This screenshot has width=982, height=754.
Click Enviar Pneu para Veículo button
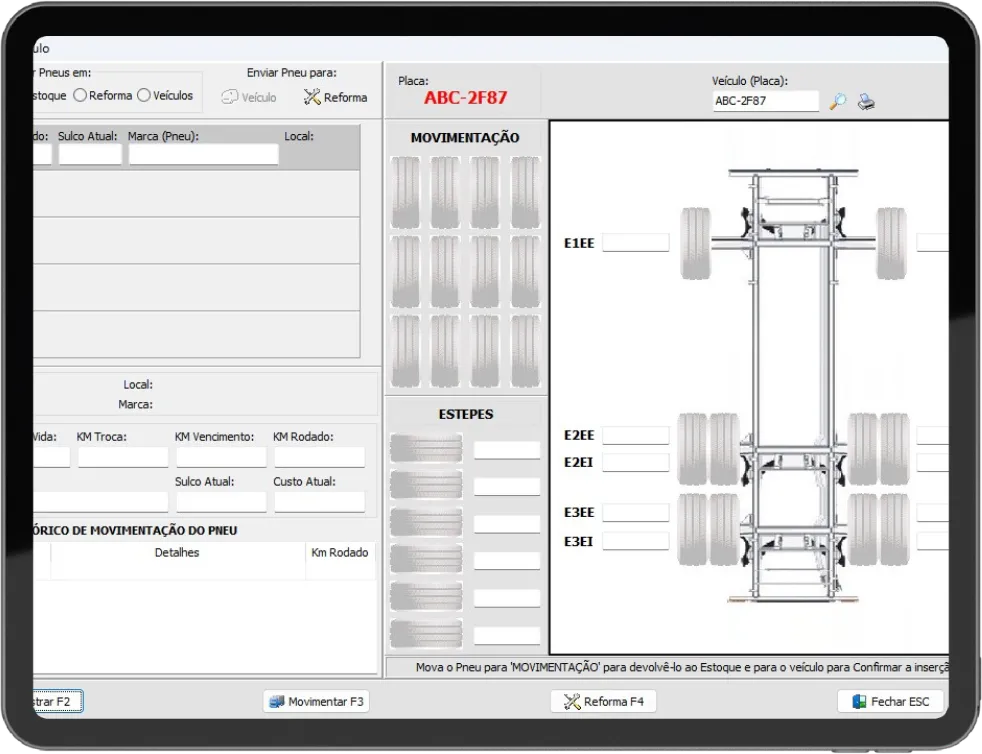[249, 97]
